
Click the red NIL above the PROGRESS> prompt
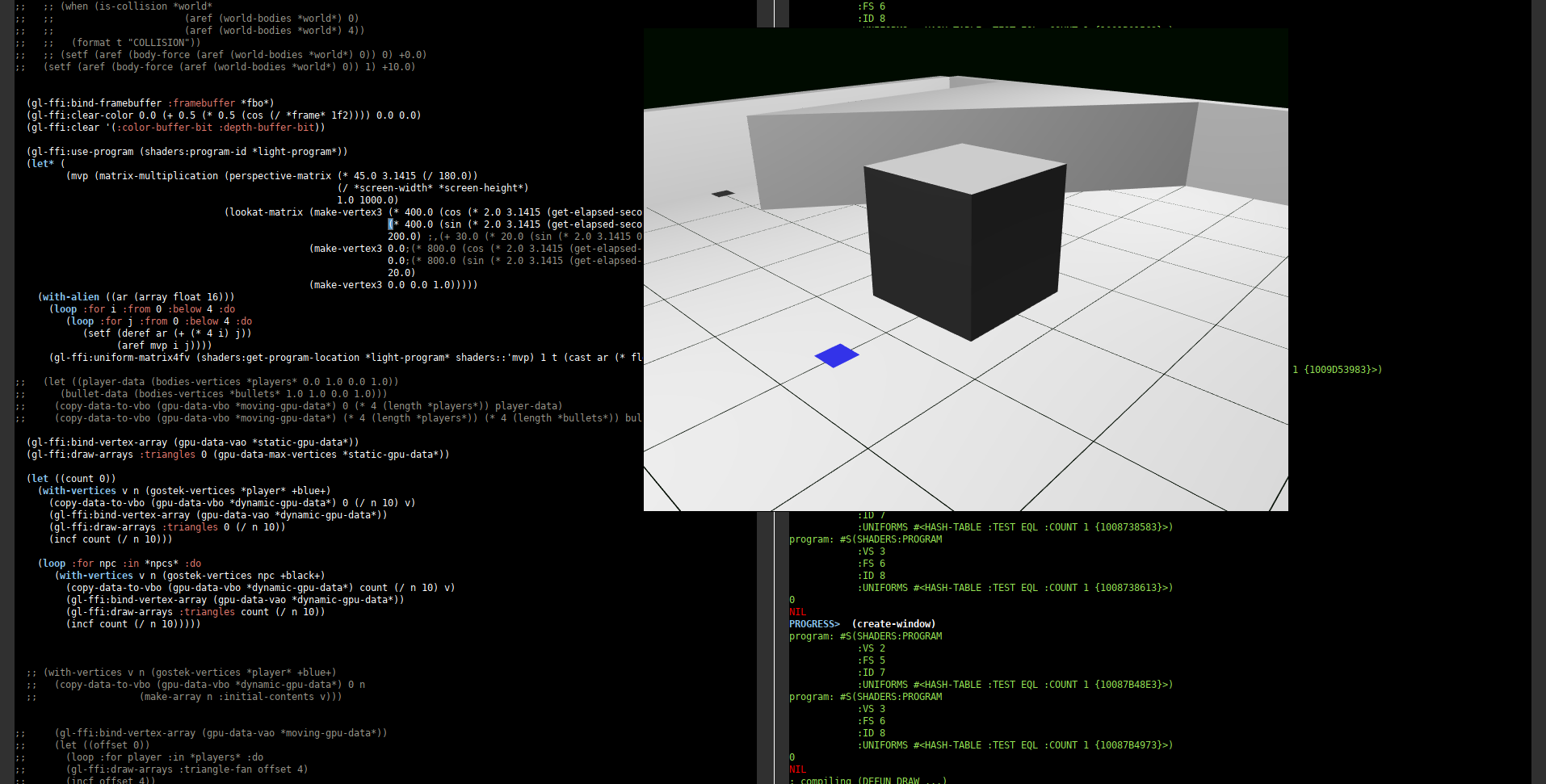click(797, 612)
